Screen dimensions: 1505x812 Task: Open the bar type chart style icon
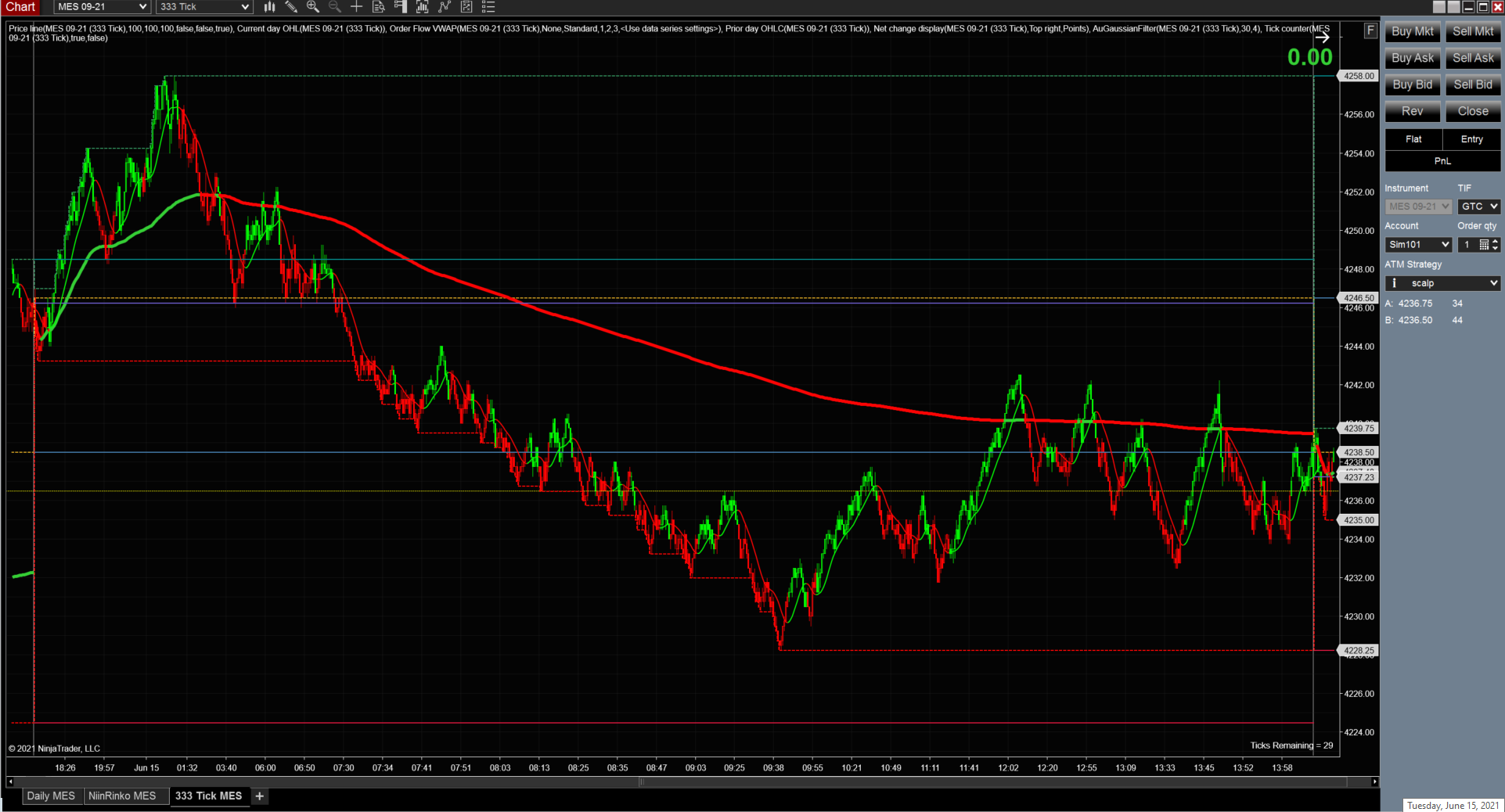tap(269, 7)
